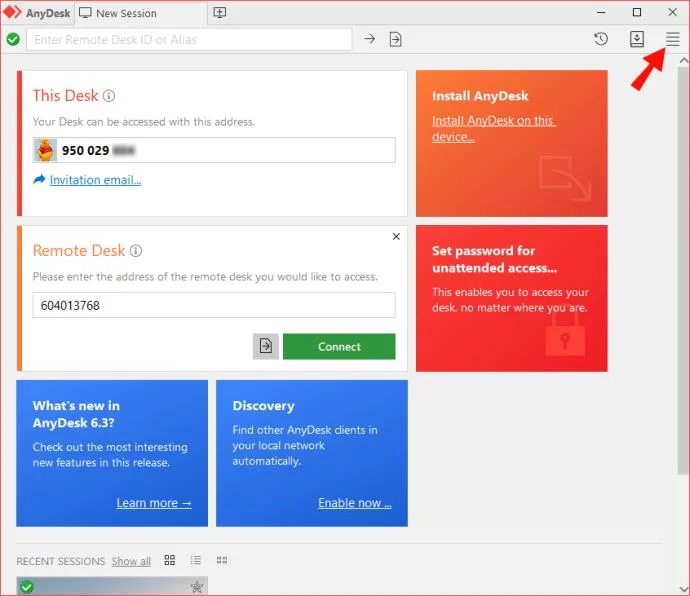Click Install AnyDesk on this device link
Viewport: 690px width, 596px height.
[493, 129]
